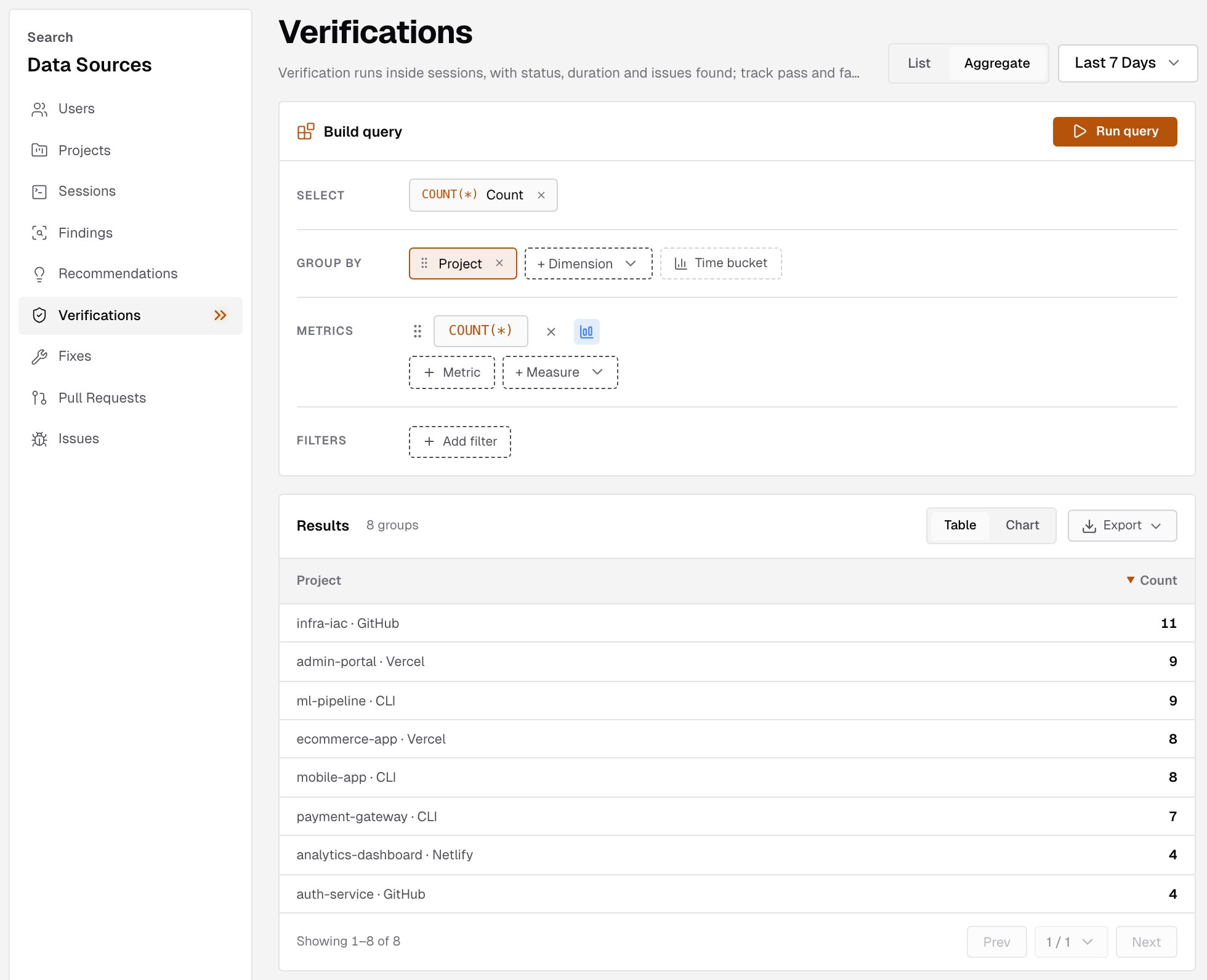
Task: Switch to List view
Action: [x=919, y=63]
